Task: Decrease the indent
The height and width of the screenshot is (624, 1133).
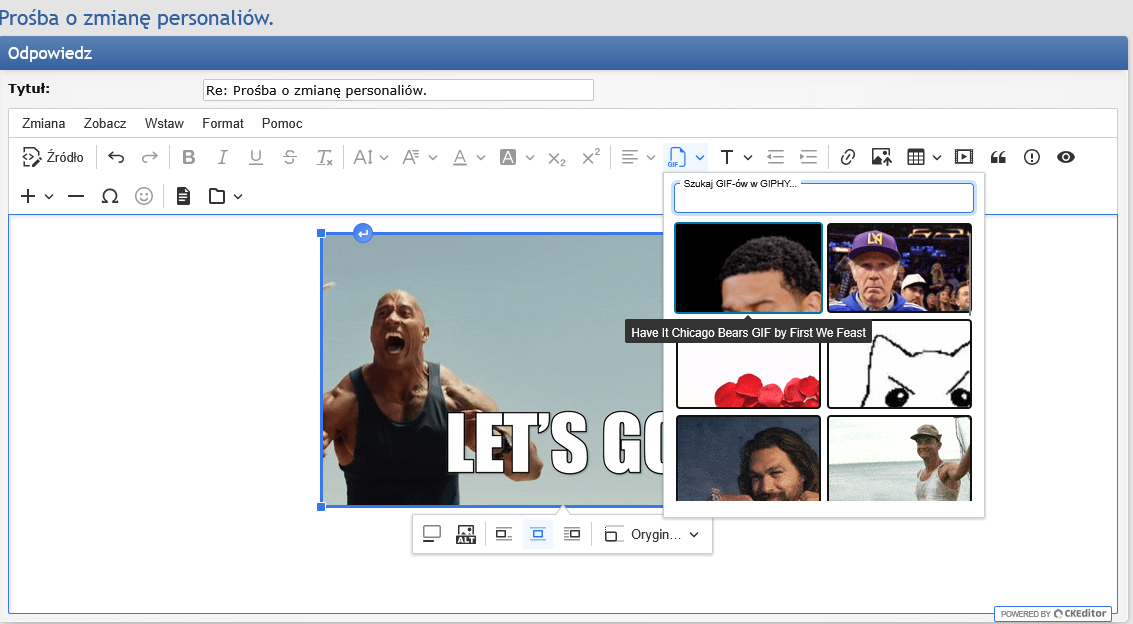Action: (x=775, y=157)
